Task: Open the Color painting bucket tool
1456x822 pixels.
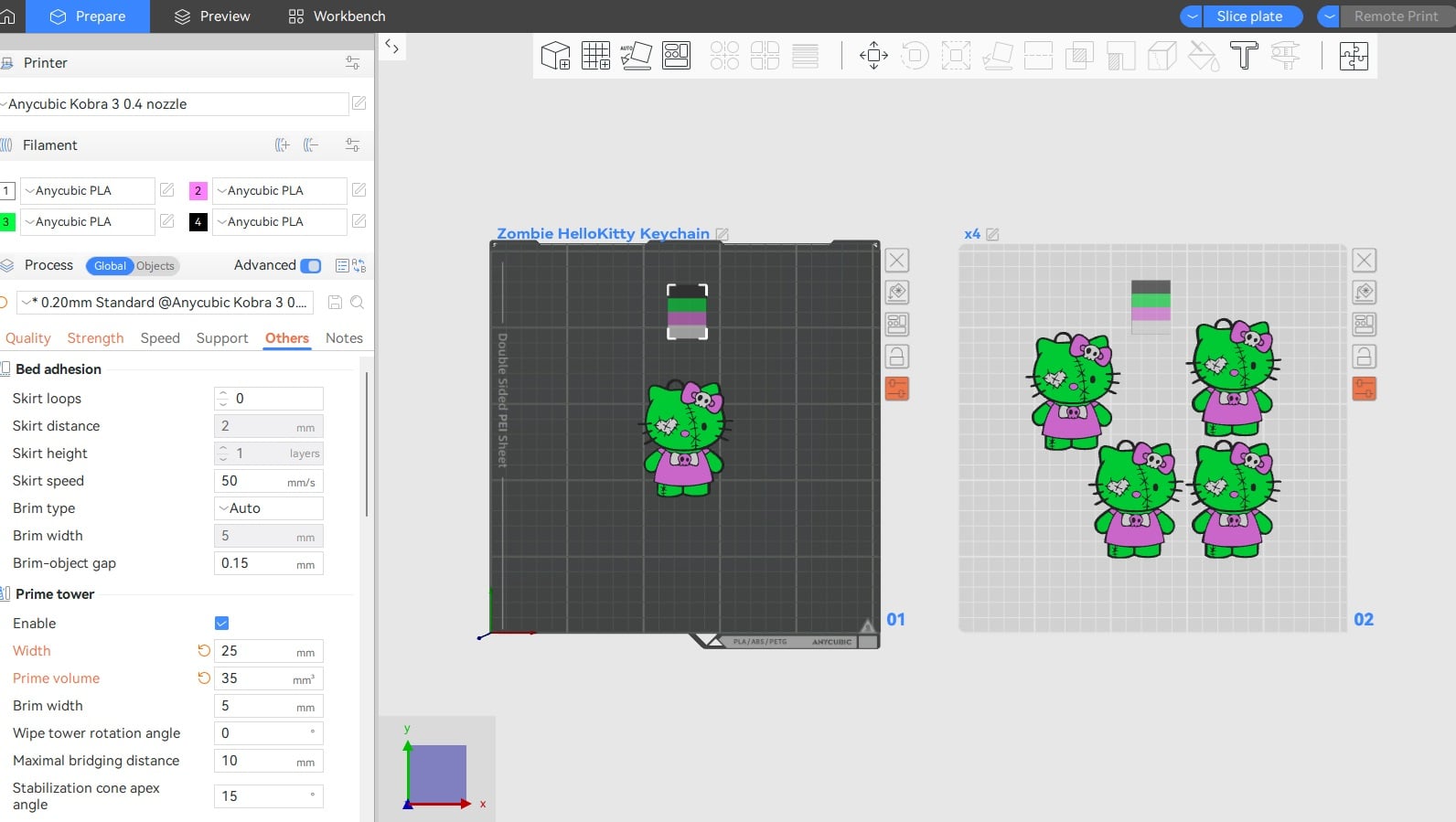Action: click(x=1203, y=56)
